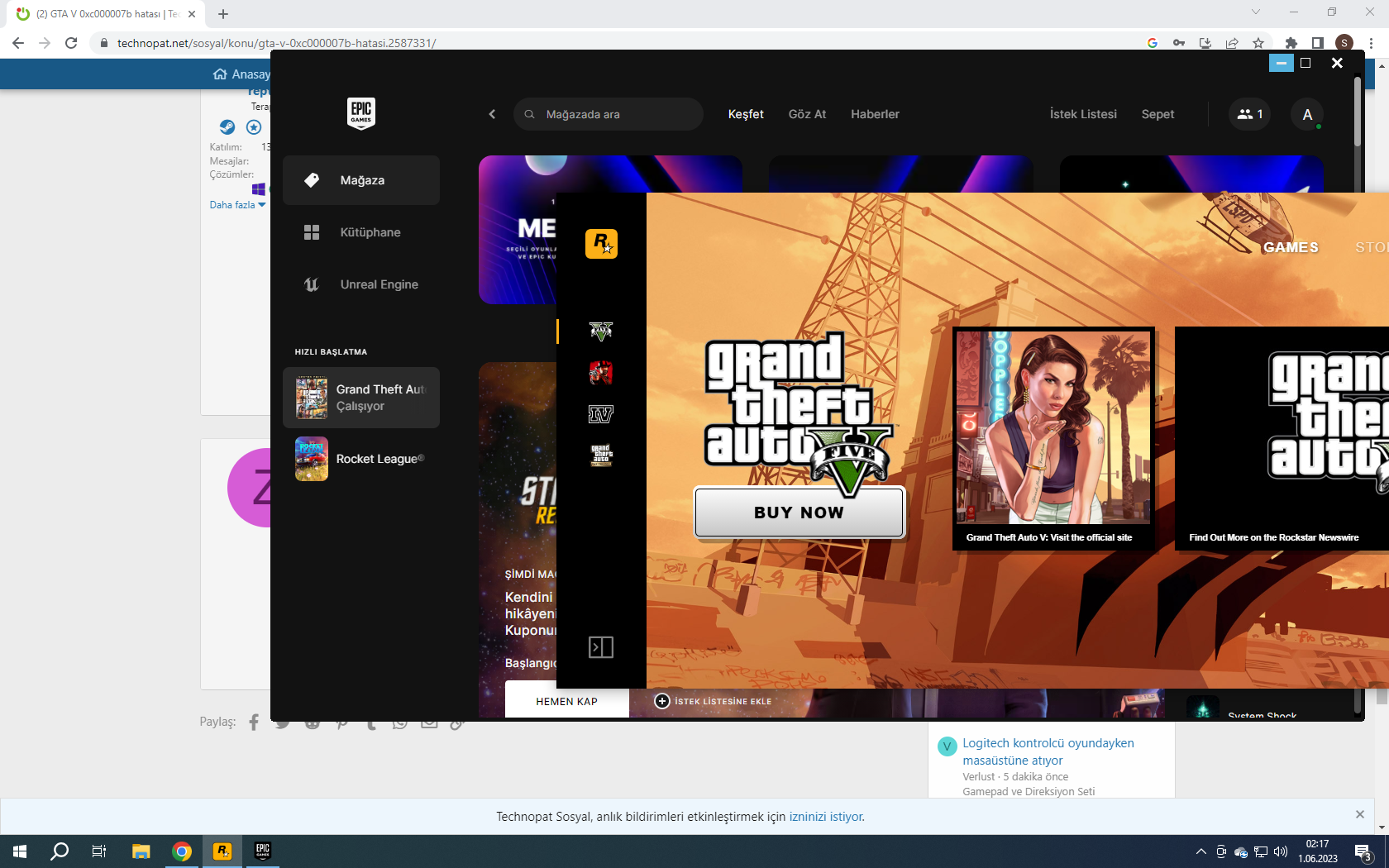Open GTA V official site card

(1053, 438)
